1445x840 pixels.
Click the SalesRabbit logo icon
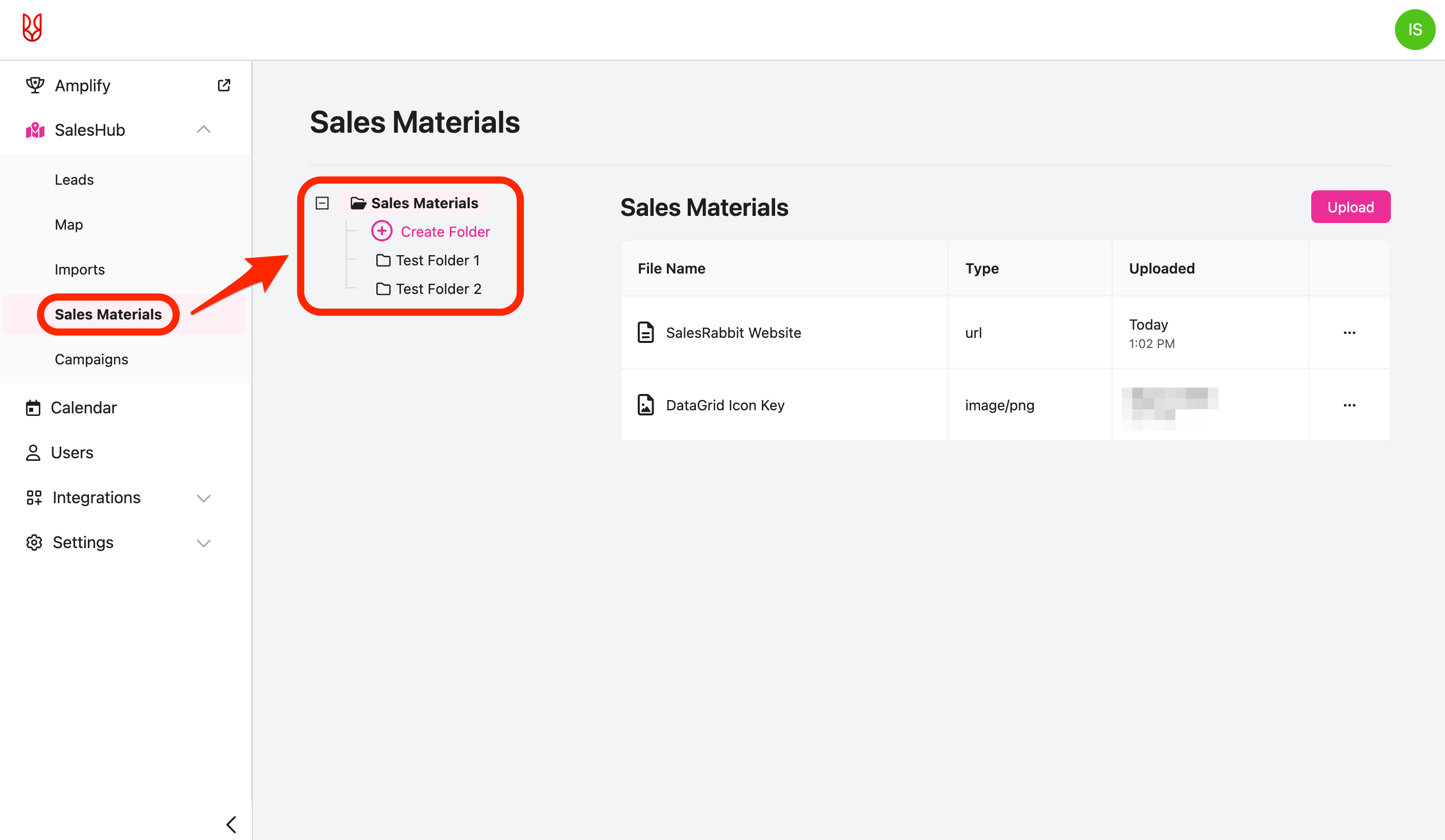coord(32,28)
